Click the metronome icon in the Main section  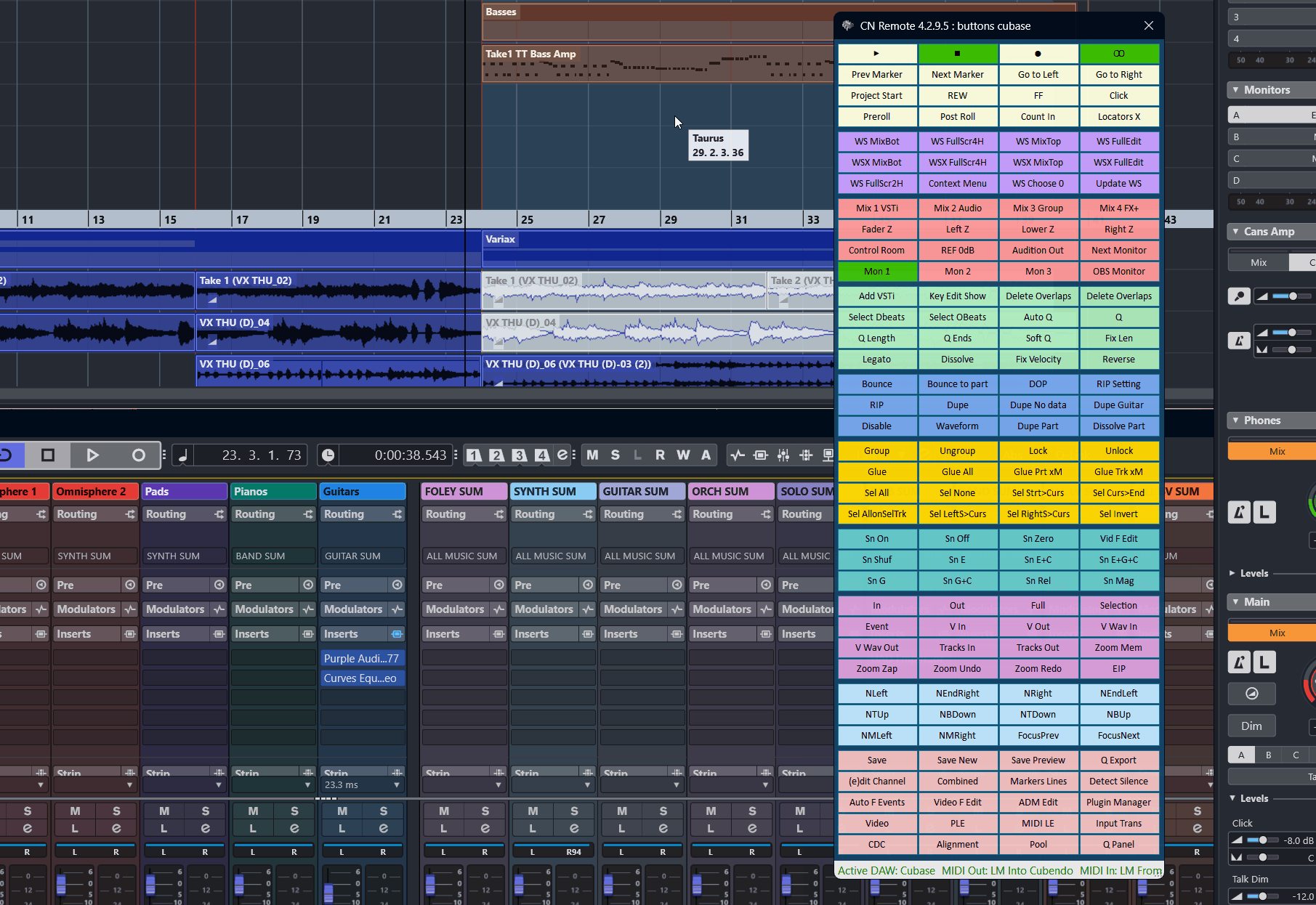pyautogui.click(x=1239, y=662)
